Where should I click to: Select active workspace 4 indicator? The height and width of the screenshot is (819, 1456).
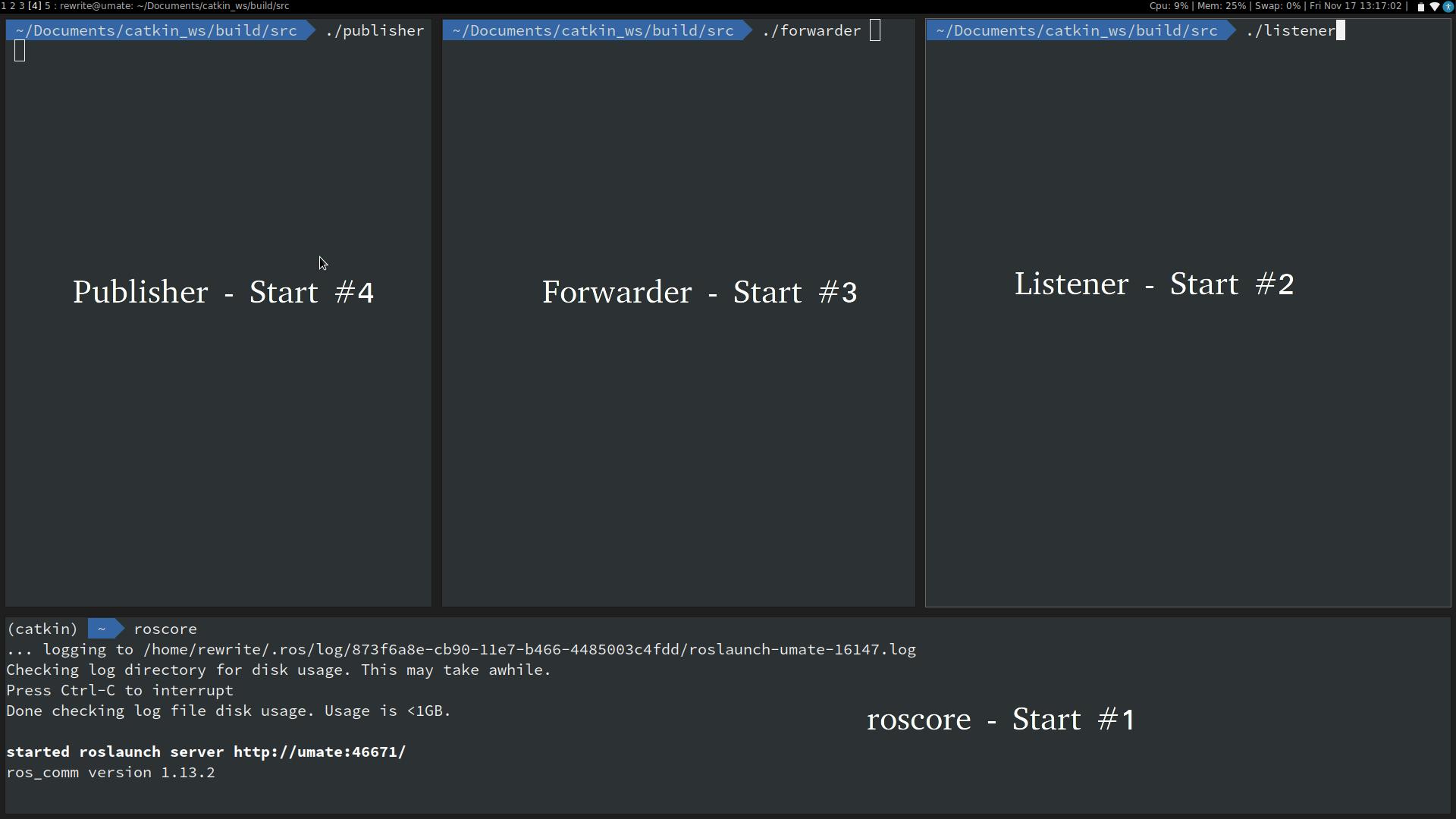pyautogui.click(x=35, y=6)
